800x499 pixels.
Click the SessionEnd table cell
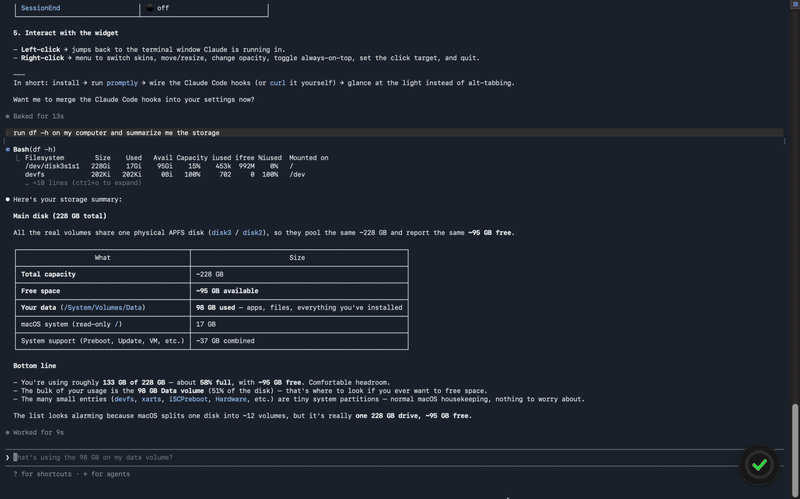tap(77, 8)
